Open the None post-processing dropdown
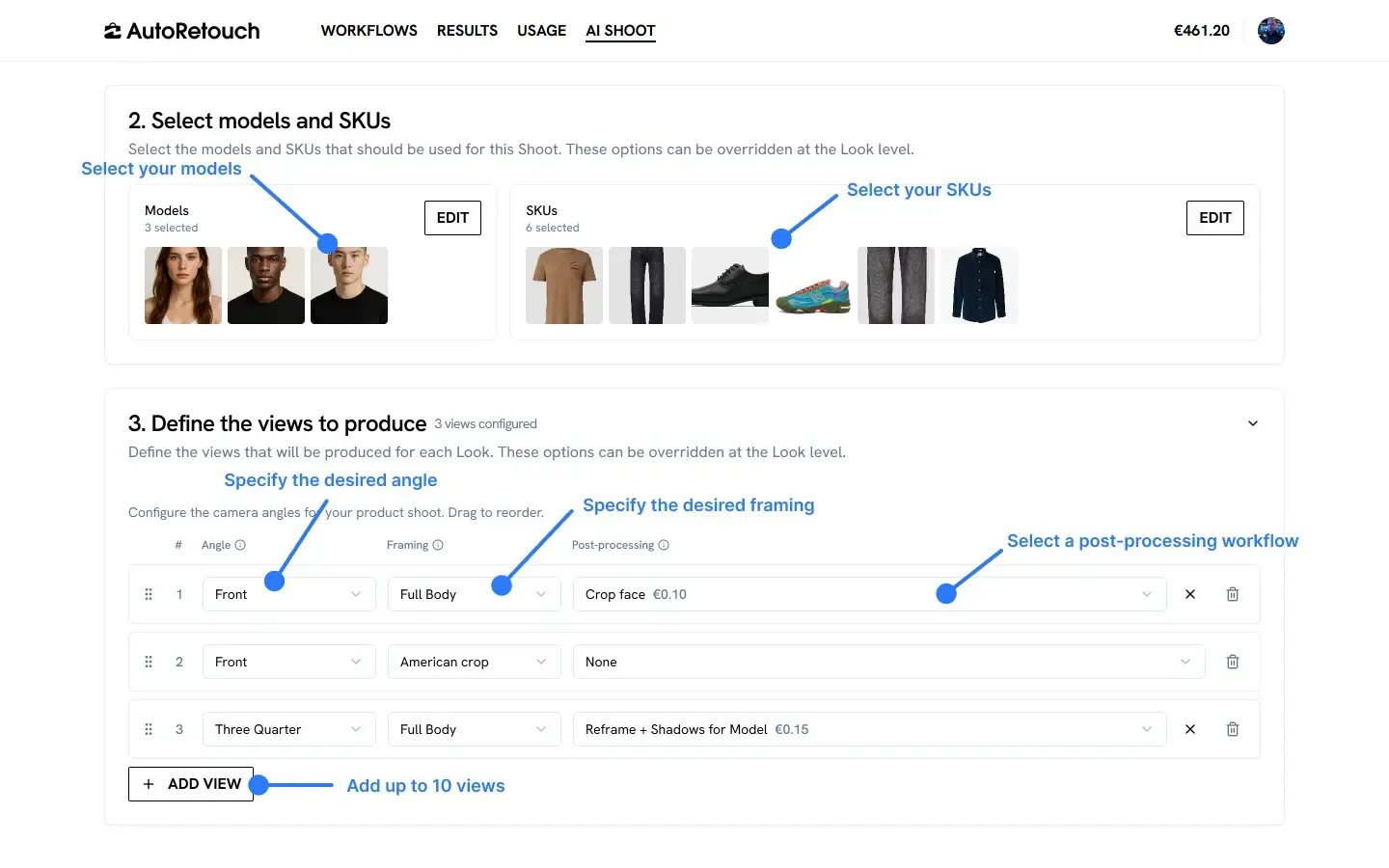The height and width of the screenshot is (868, 1389). [x=888, y=662]
